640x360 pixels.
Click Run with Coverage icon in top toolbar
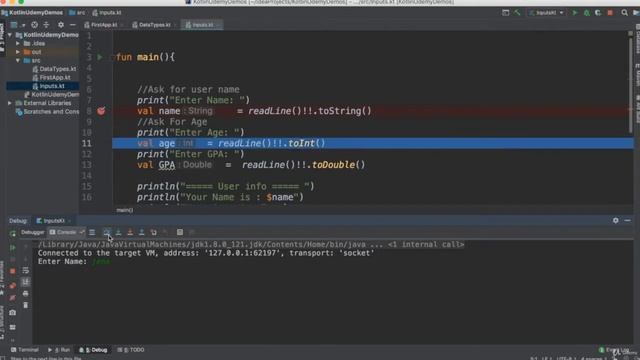point(598,13)
